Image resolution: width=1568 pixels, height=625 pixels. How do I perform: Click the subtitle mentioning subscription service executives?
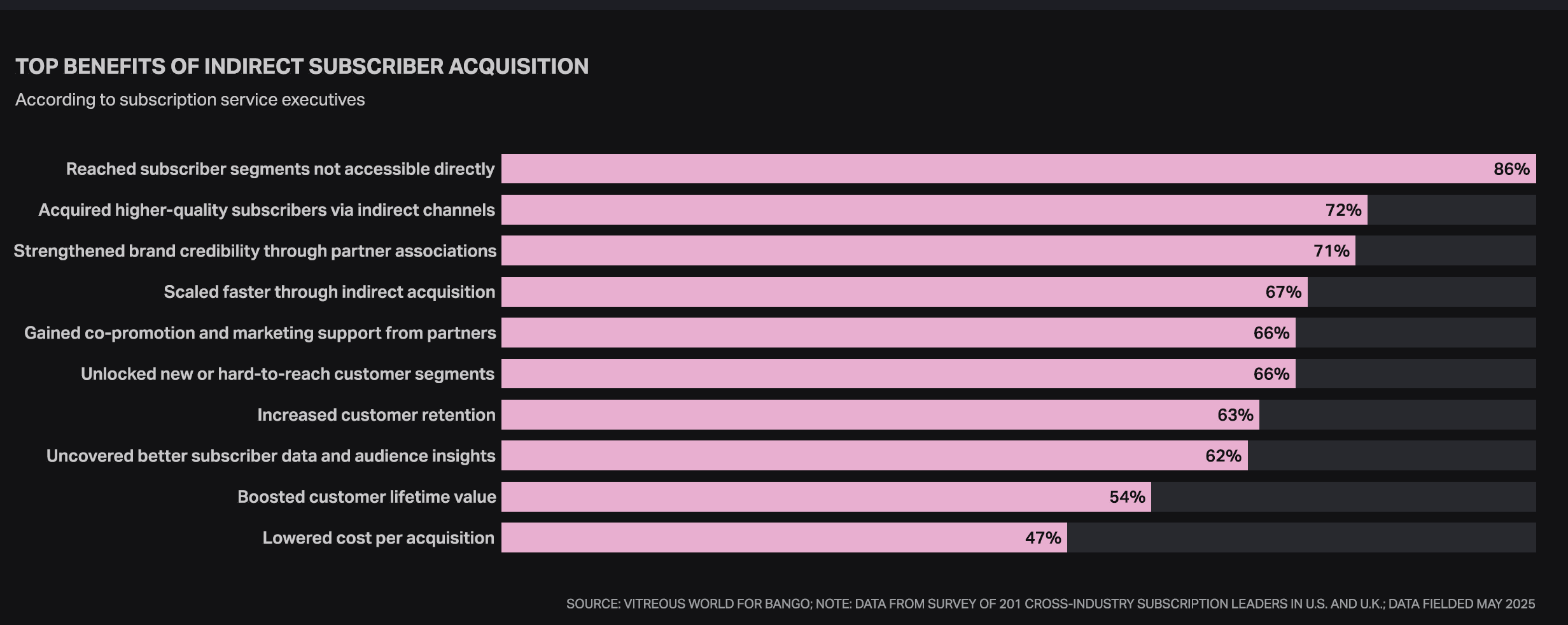tap(190, 100)
